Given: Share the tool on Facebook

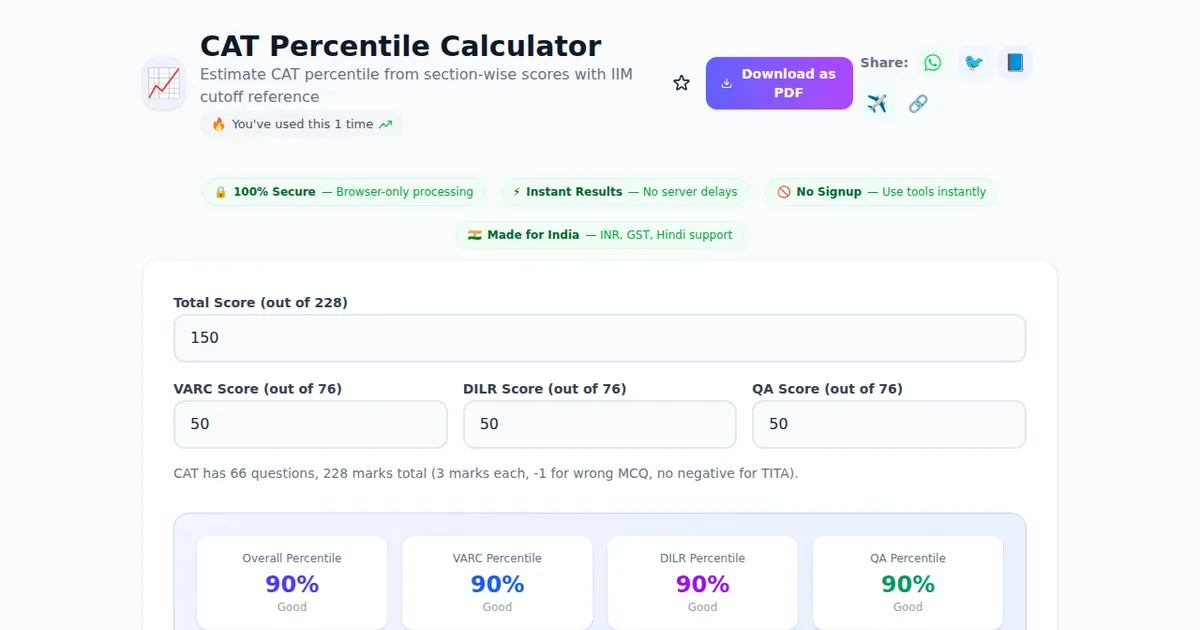Looking at the screenshot, I should coord(1015,62).
